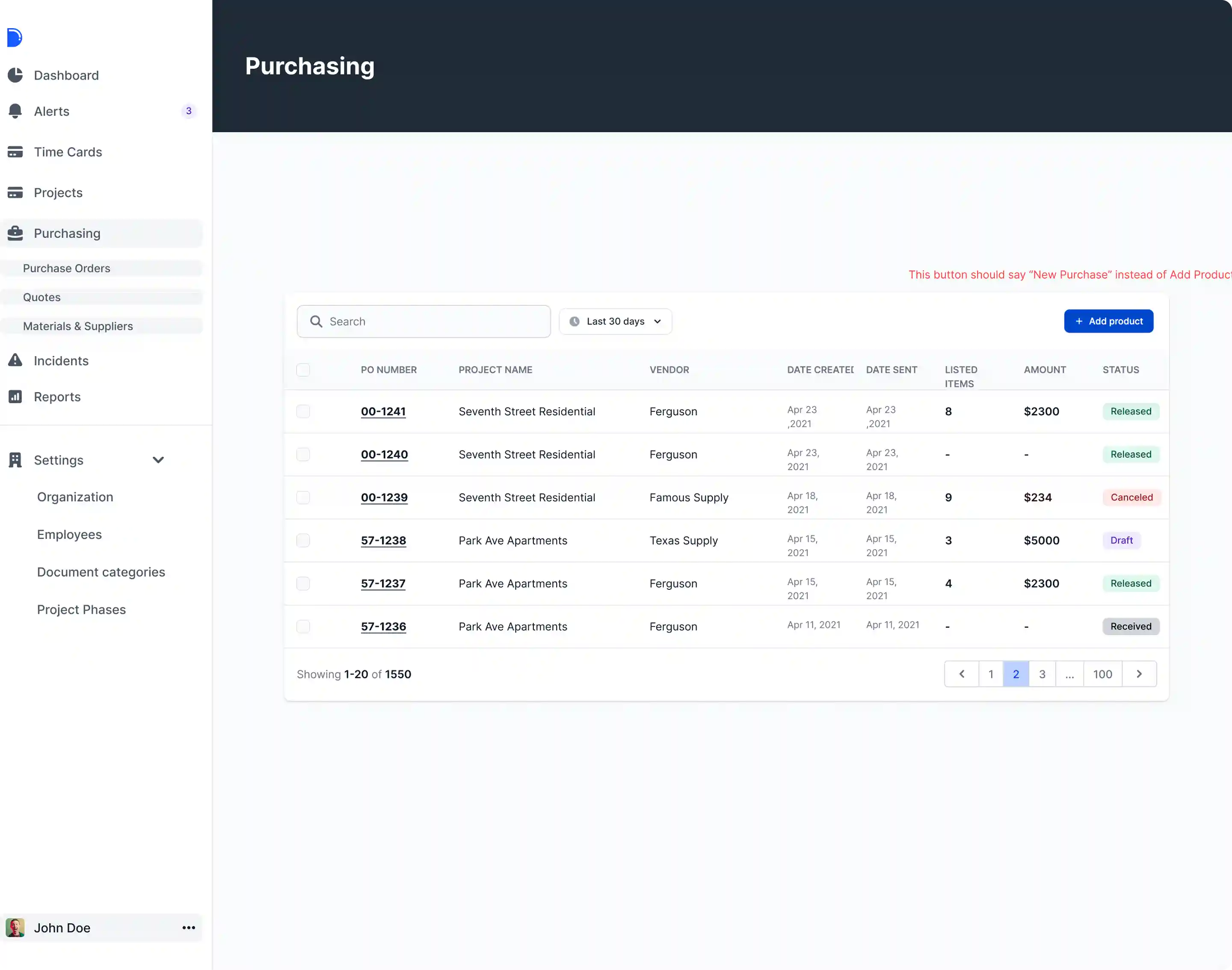Toggle the select-all checkbox in the table header
The width and height of the screenshot is (1232, 970).
[x=303, y=370]
